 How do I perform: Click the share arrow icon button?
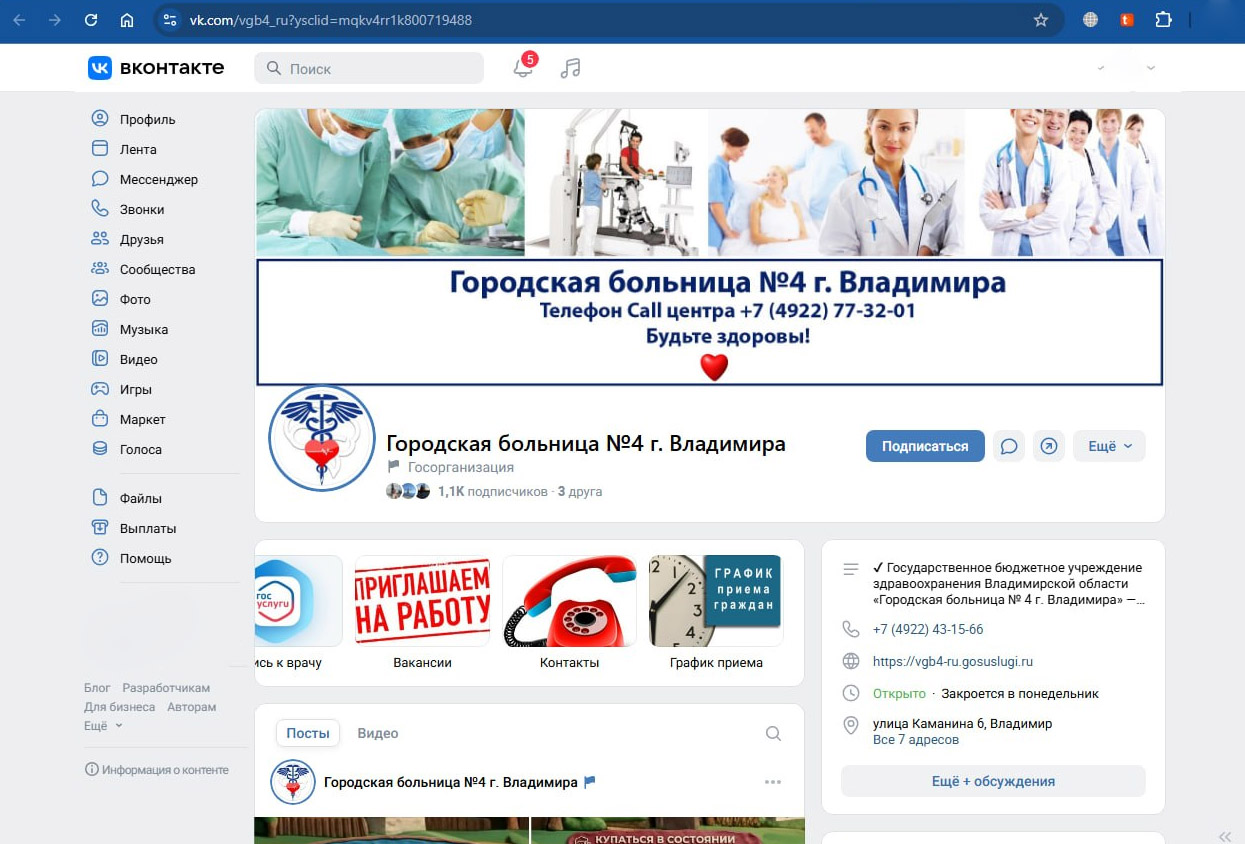[1048, 446]
